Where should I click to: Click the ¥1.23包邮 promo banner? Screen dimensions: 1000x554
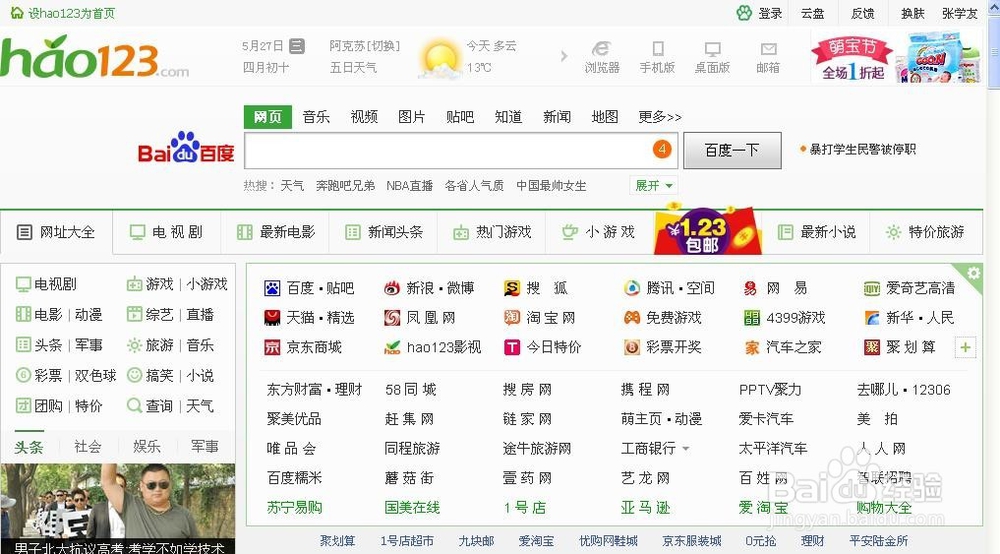pos(707,230)
